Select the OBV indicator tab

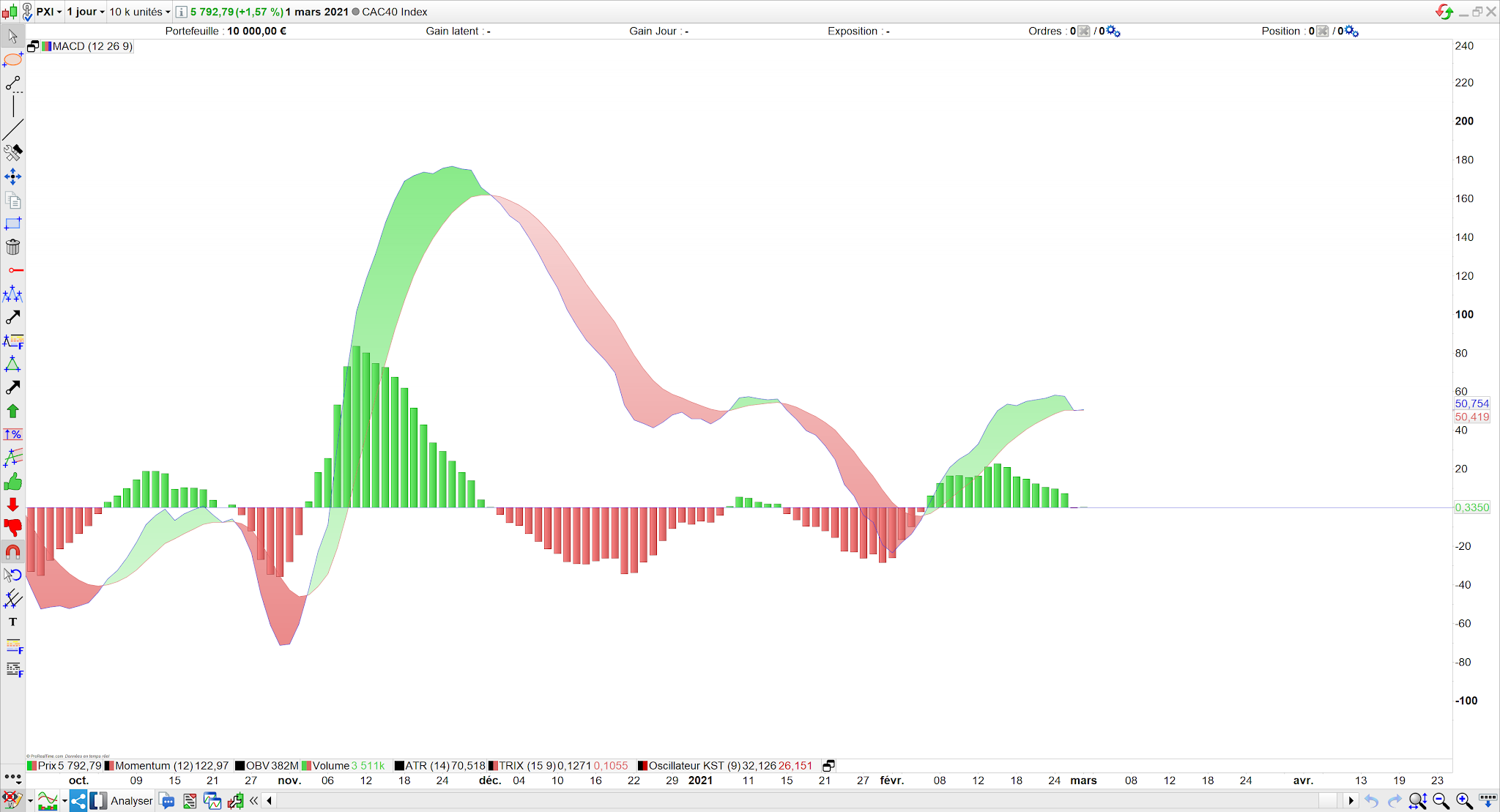tap(267, 765)
